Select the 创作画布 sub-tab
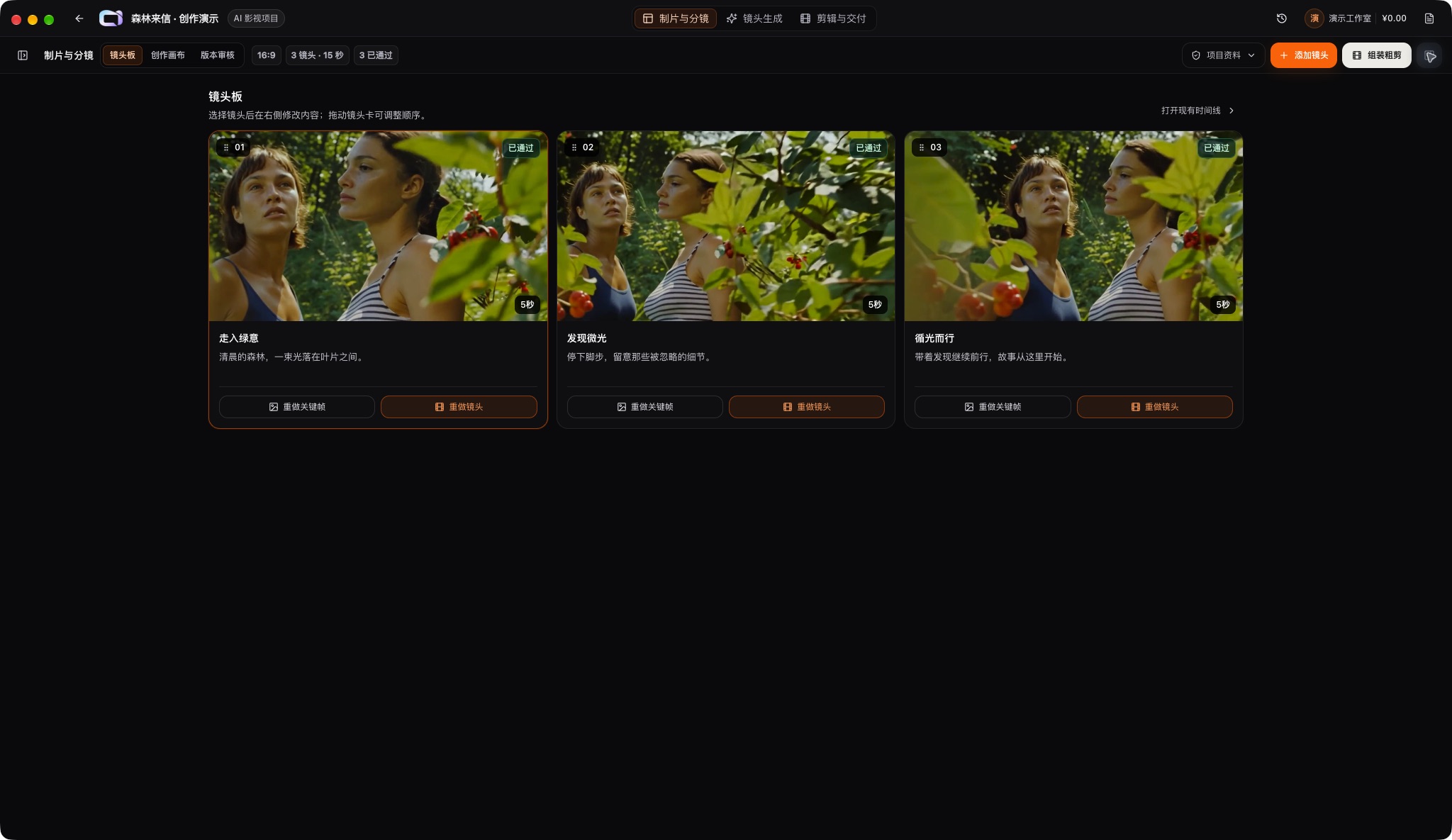 tap(168, 55)
